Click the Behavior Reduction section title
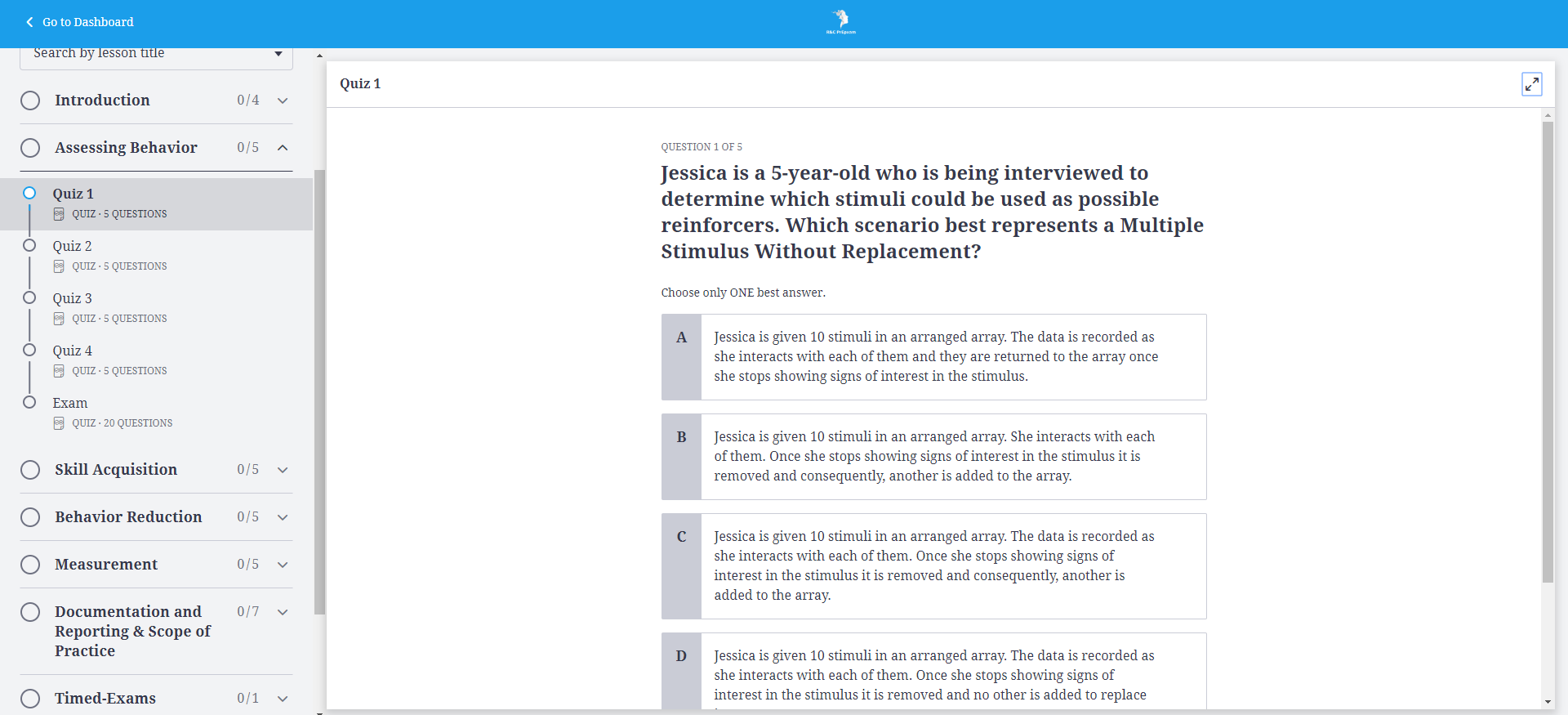 tap(128, 517)
